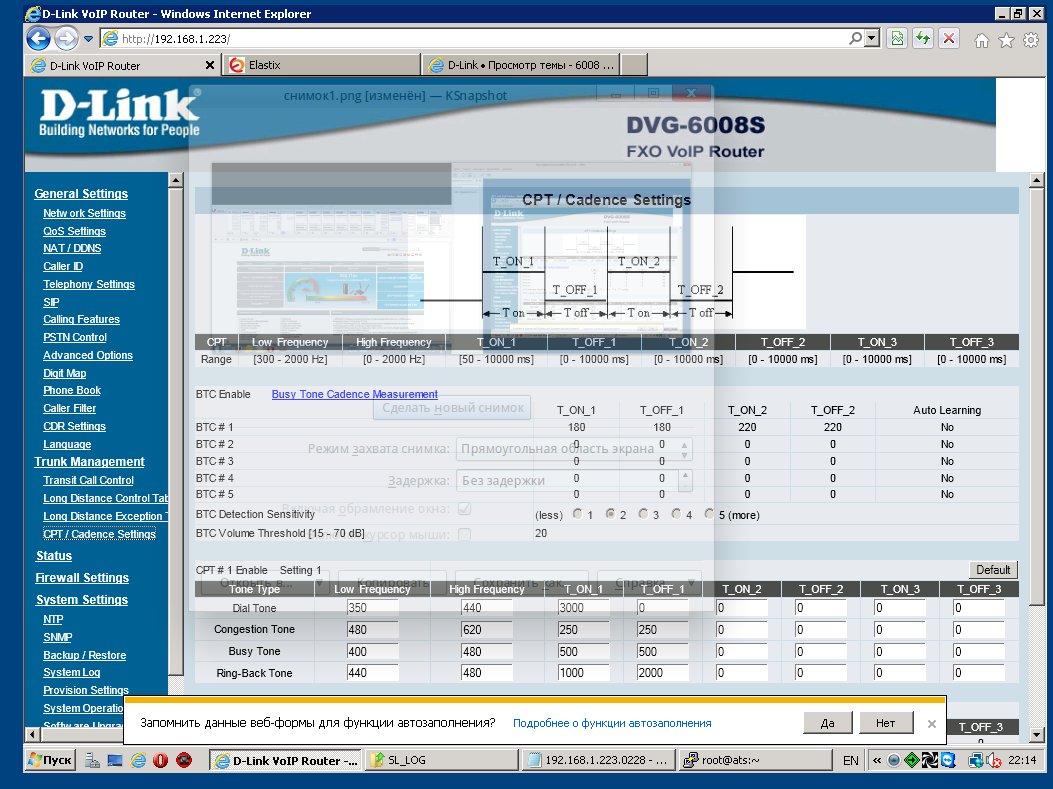Viewport: 1053px width, 789px height.
Task: Stop loading with the red X icon
Action: point(948,38)
